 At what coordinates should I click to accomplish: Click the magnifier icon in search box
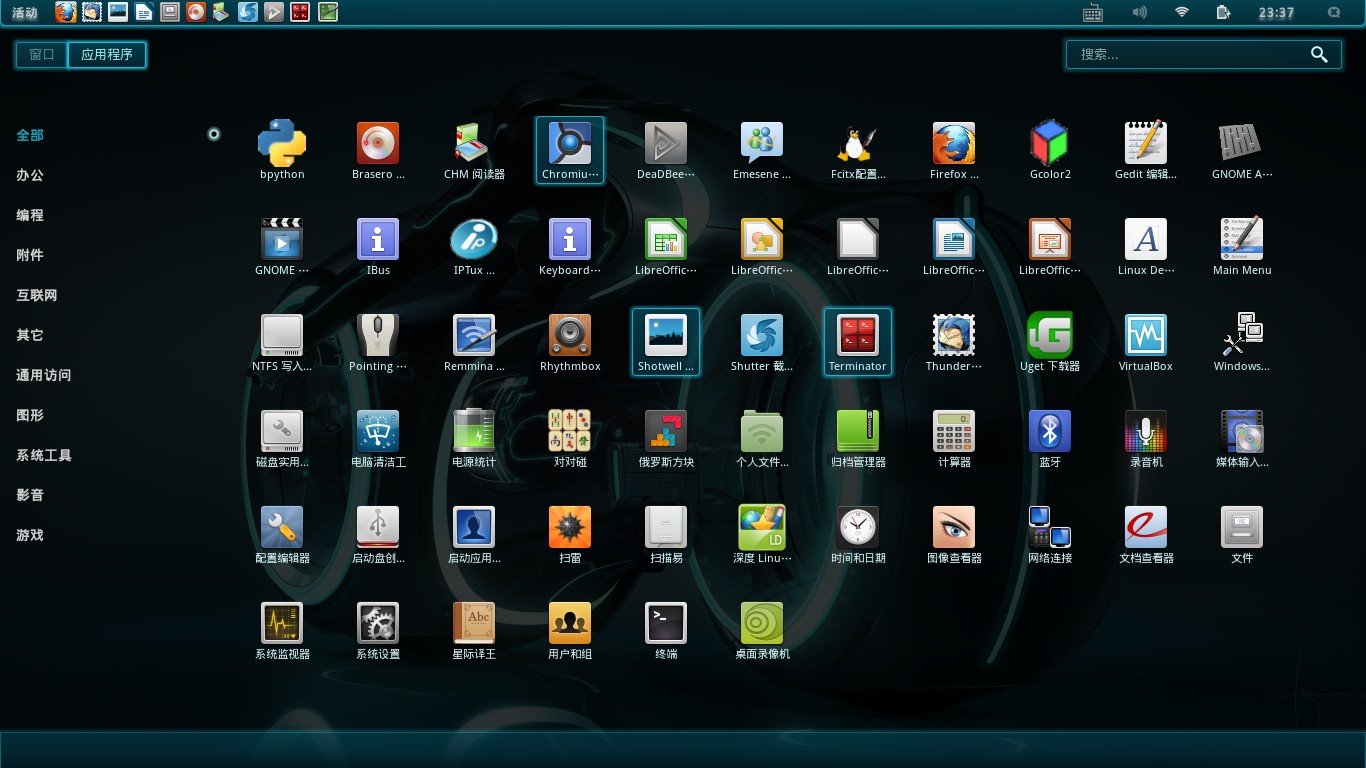(x=1319, y=55)
